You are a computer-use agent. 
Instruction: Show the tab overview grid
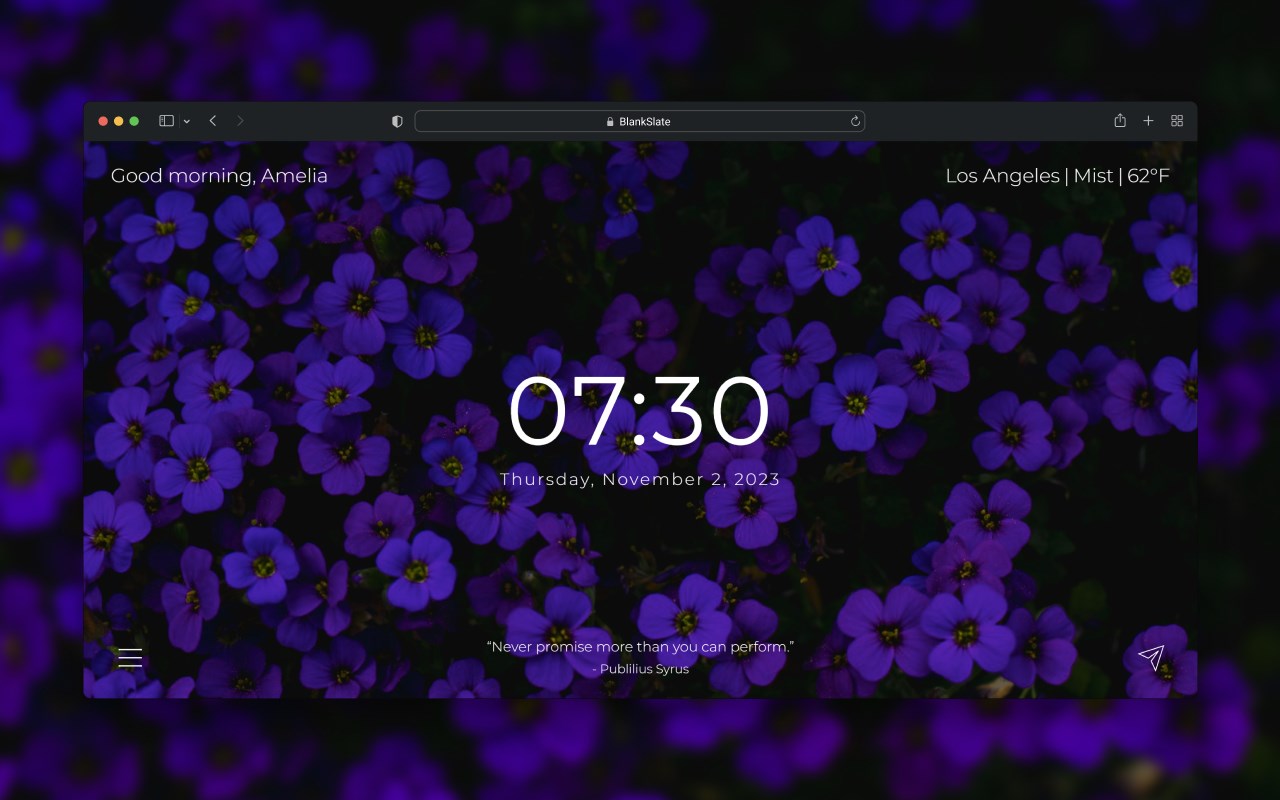point(1177,121)
